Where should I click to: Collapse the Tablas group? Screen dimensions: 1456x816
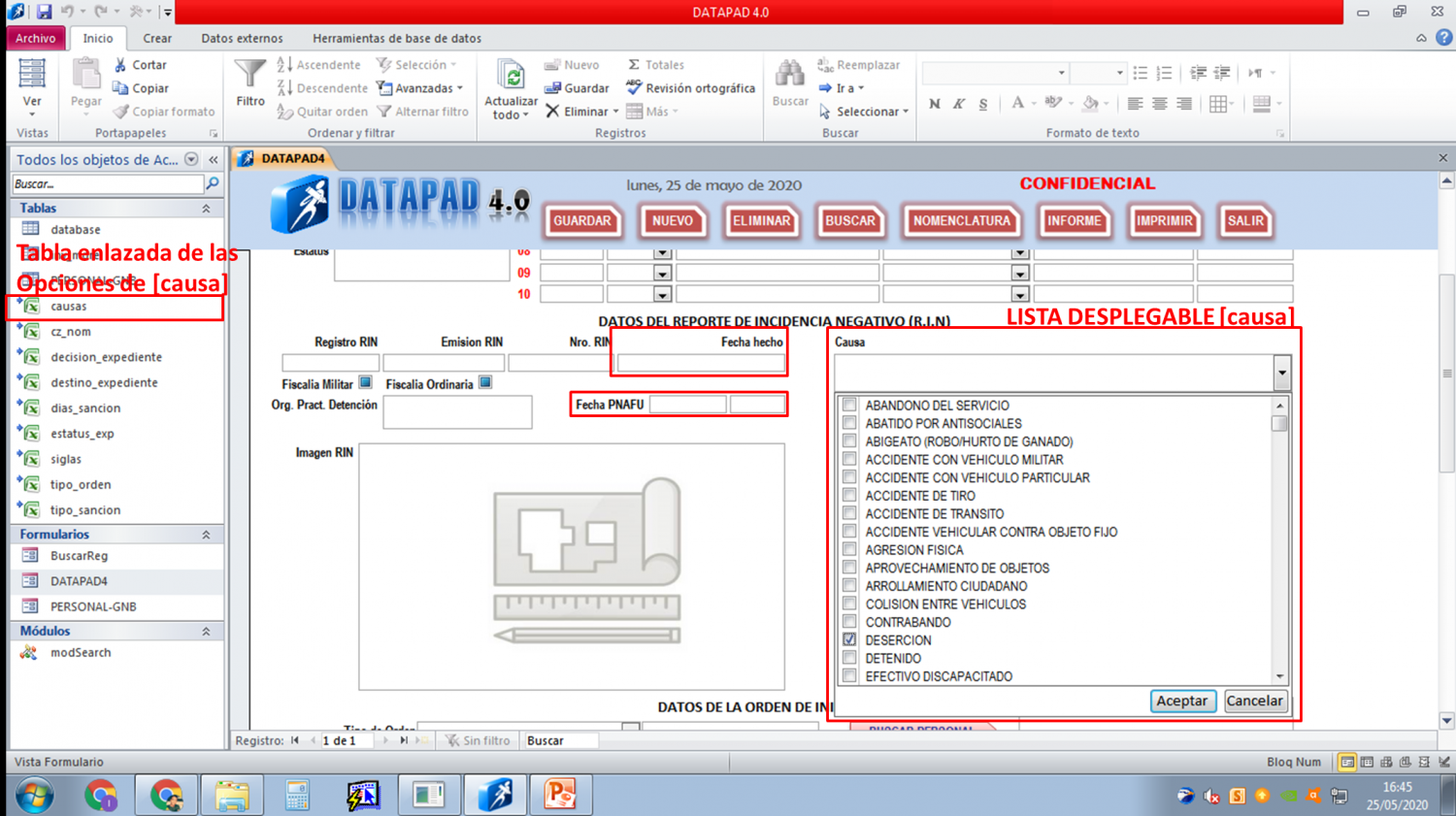coord(206,209)
